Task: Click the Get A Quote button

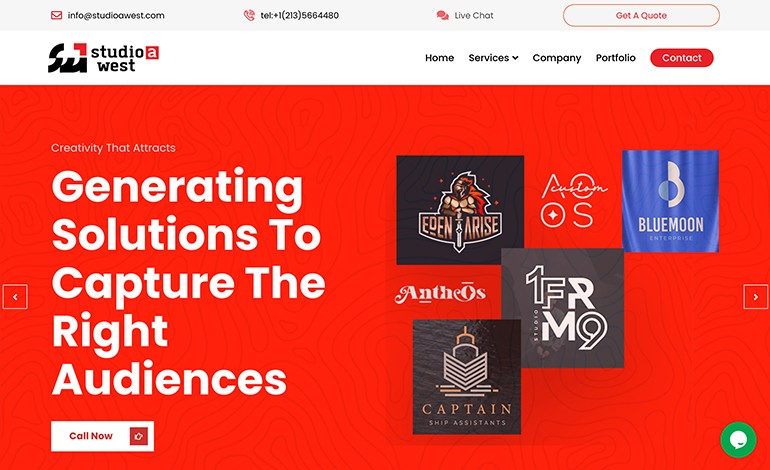Action: [641, 15]
